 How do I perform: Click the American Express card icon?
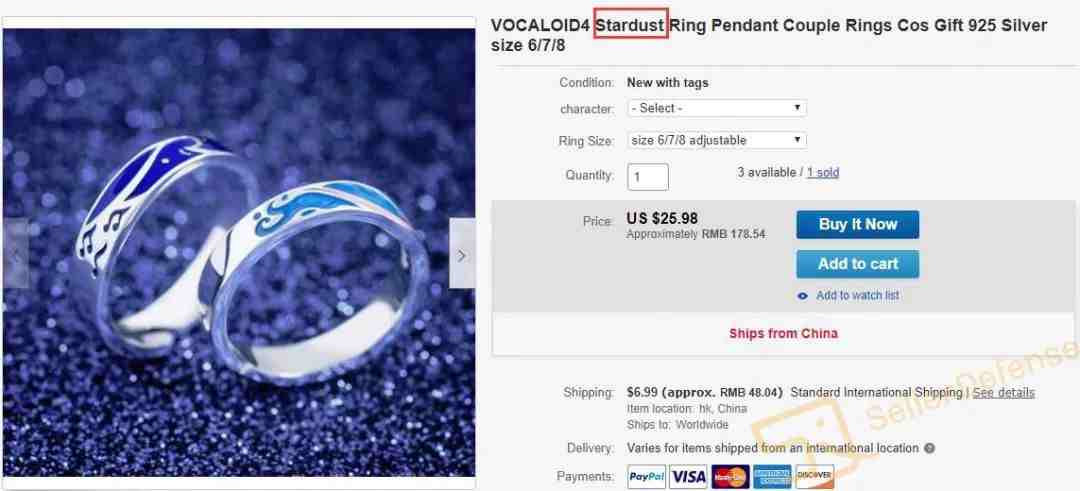(772, 477)
